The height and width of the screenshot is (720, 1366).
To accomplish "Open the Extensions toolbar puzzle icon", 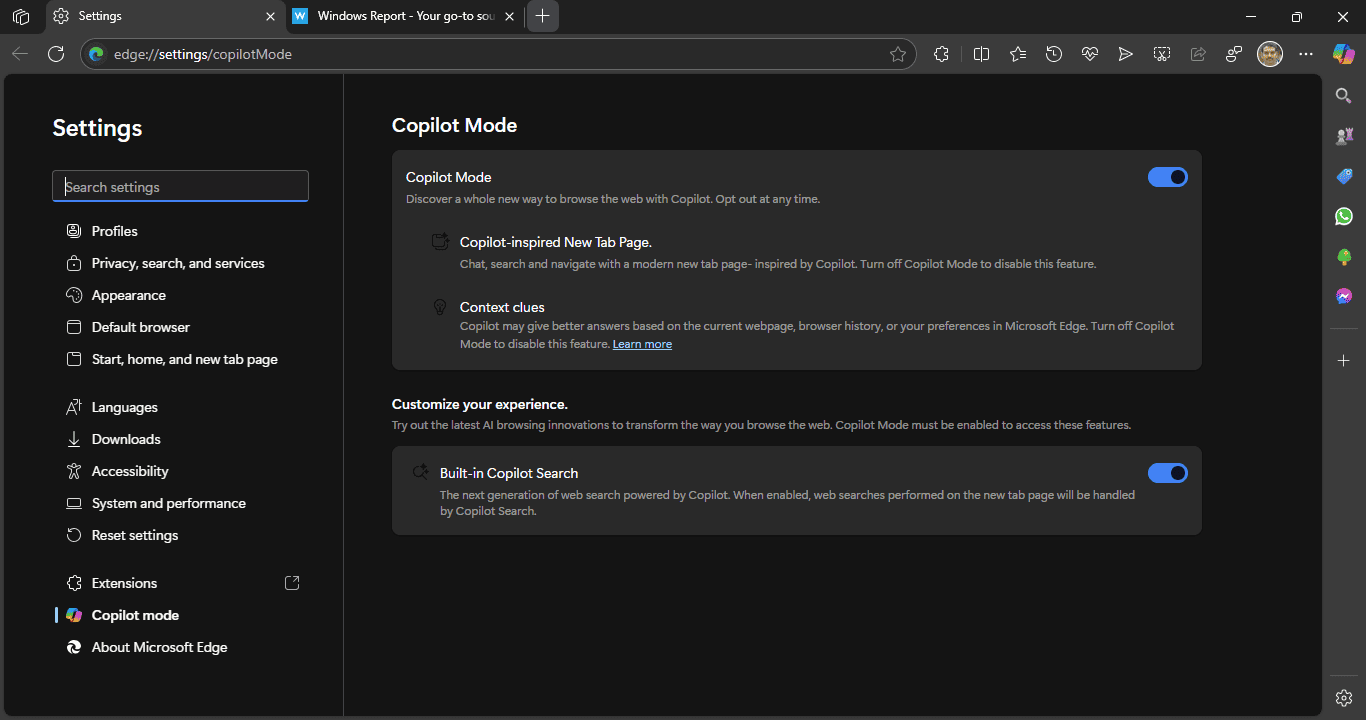I will tap(941, 54).
